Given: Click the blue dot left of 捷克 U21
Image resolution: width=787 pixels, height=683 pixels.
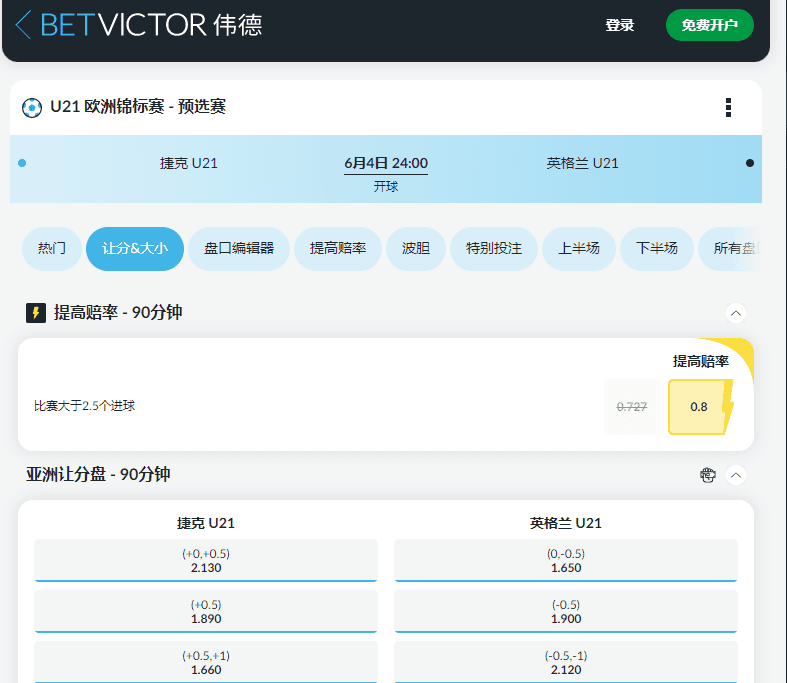Looking at the screenshot, I should pyautogui.click(x=22, y=163).
